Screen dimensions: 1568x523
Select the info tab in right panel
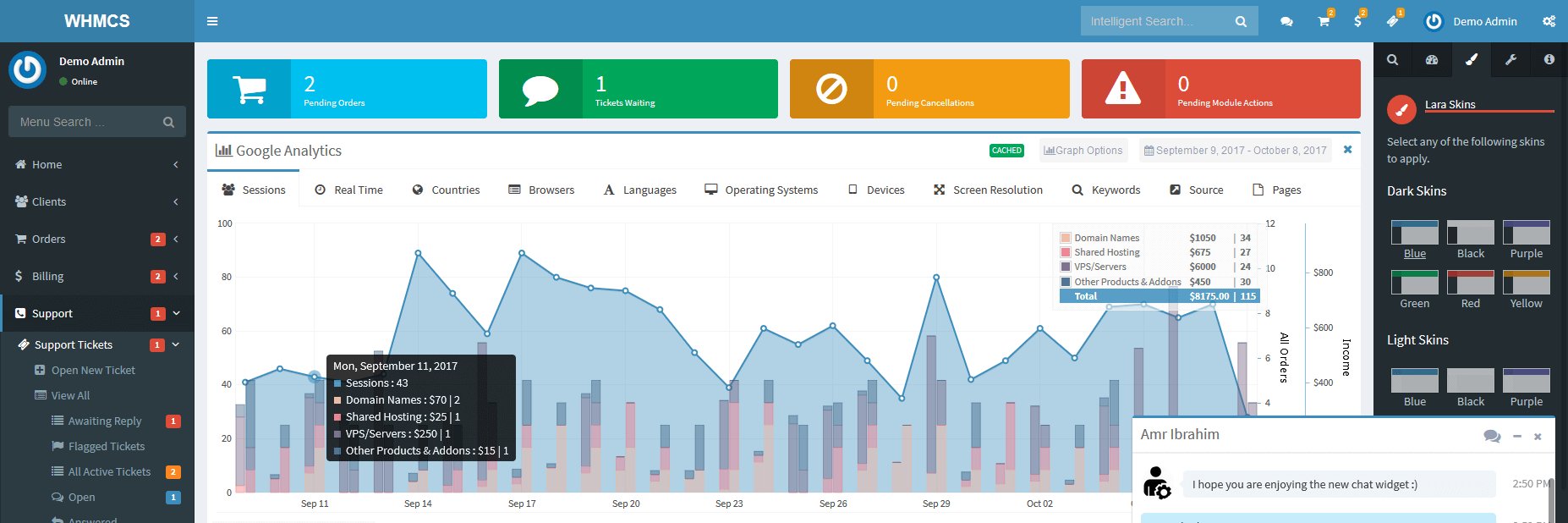coord(1549,59)
